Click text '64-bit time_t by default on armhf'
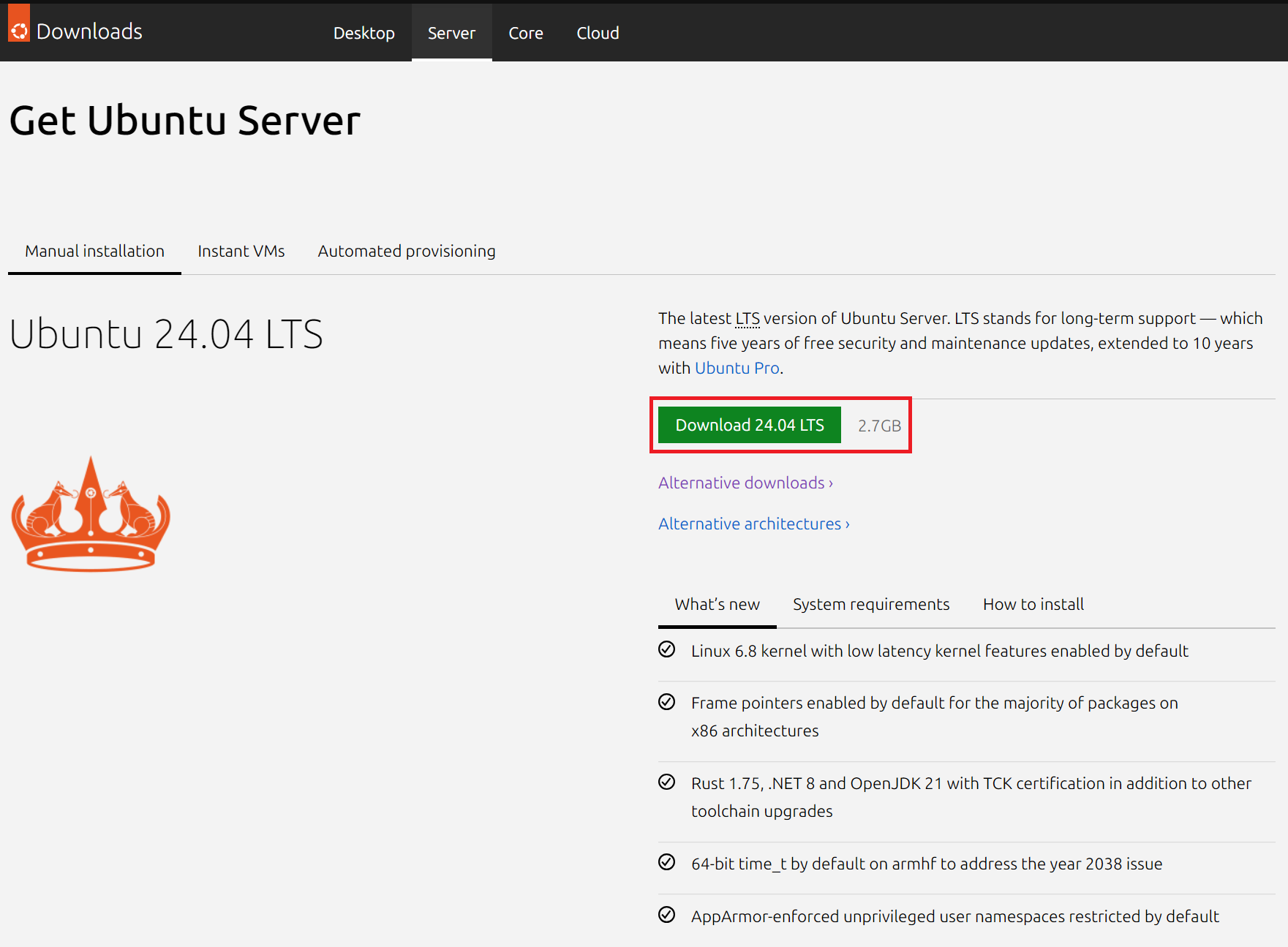Viewport: 1288px width, 947px height. coord(814,864)
